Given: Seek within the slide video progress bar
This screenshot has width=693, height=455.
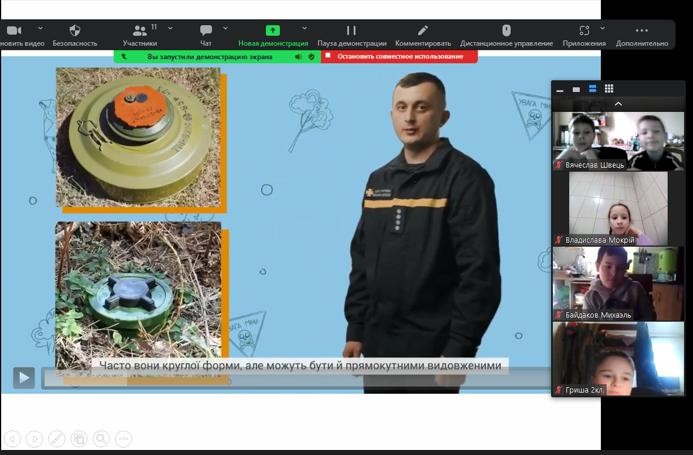Looking at the screenshot, I should point(296,379).
